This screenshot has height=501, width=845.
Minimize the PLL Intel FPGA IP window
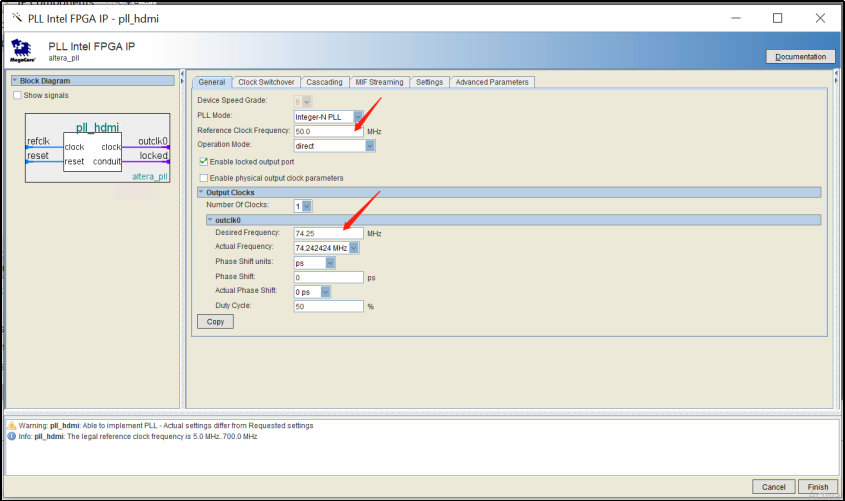pos(736,18)
